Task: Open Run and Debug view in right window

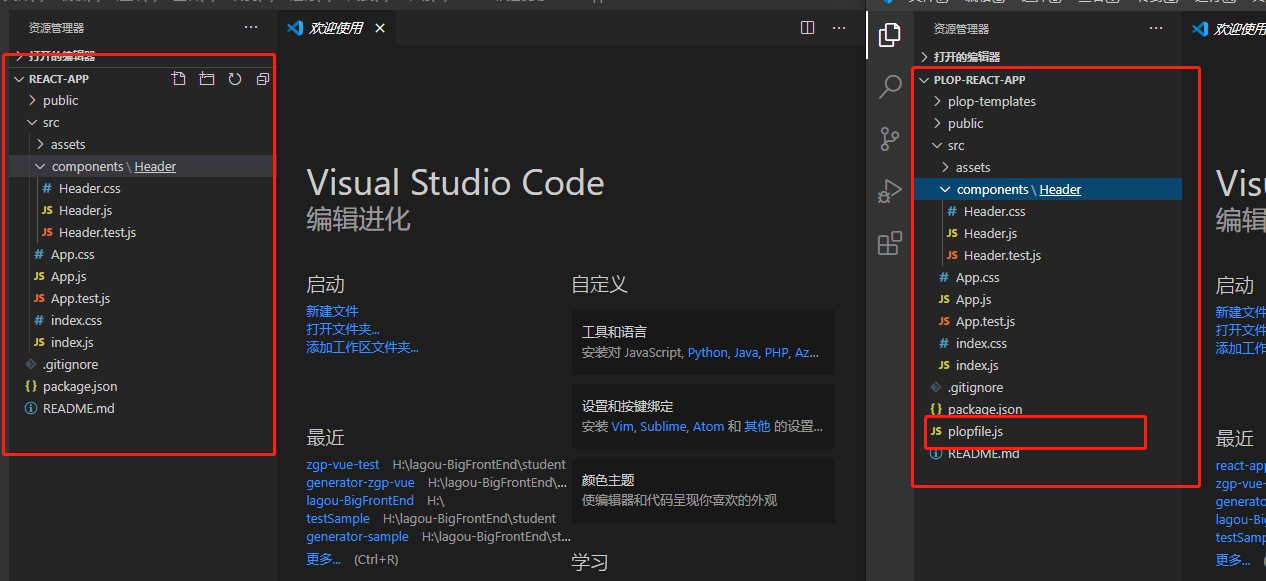Action: pos(889,191)
